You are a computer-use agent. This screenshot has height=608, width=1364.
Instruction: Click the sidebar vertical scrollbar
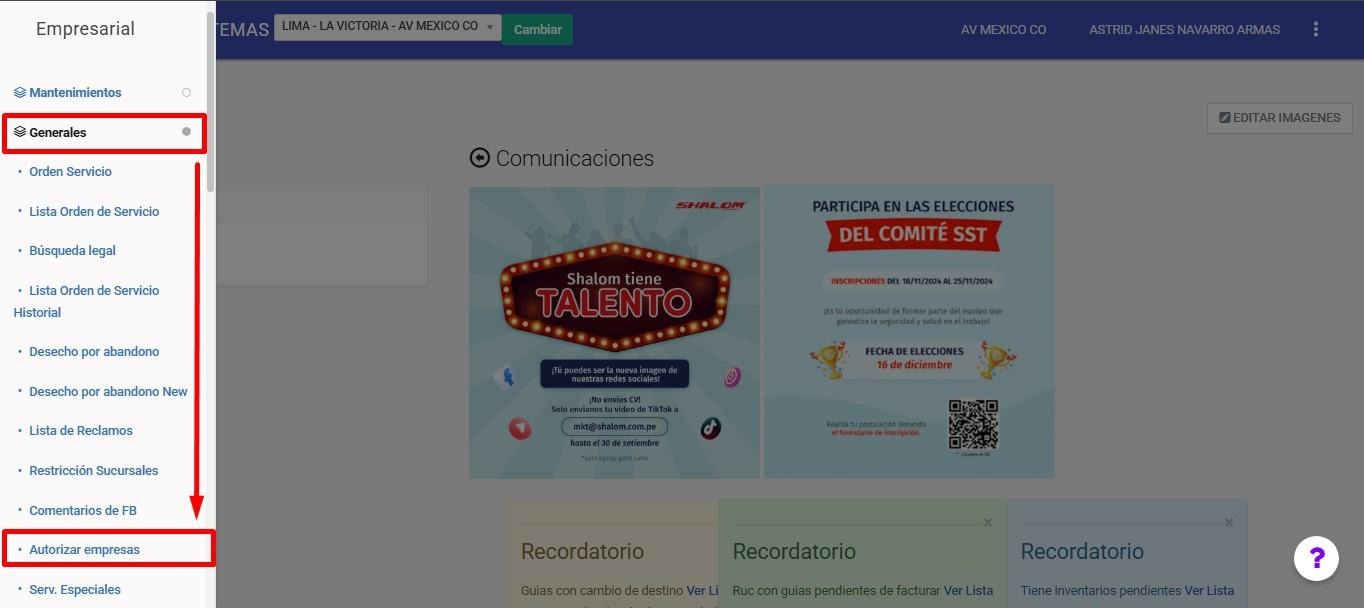210,100
